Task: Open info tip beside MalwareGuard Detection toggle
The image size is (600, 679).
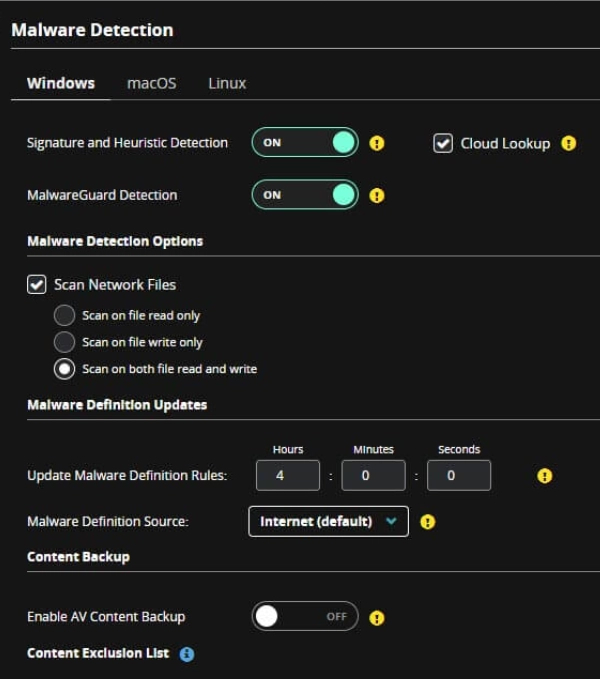Action: (x=377, y=195)
